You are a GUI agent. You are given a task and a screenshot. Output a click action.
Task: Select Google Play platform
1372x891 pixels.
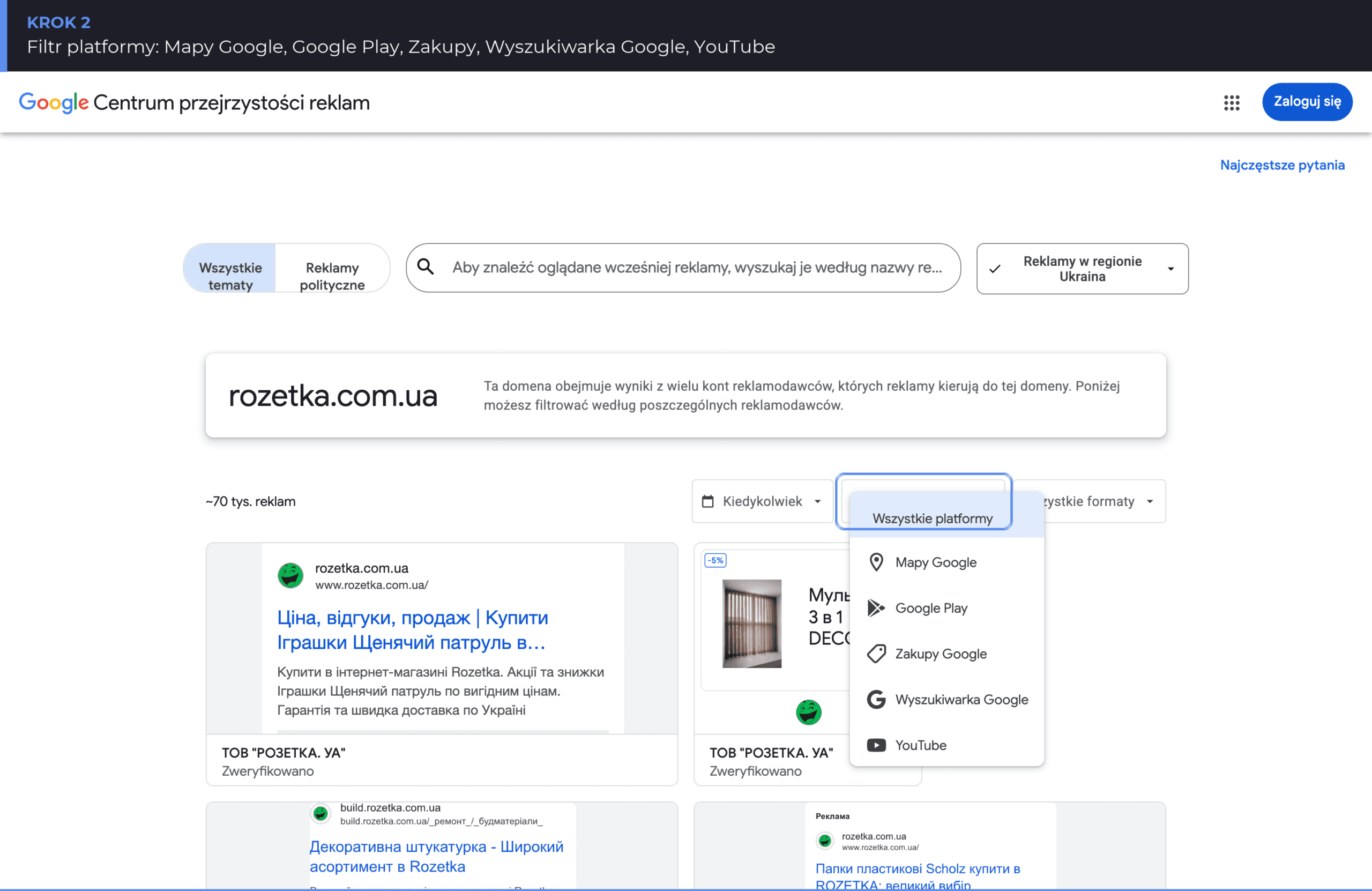[x=946, y=608]
